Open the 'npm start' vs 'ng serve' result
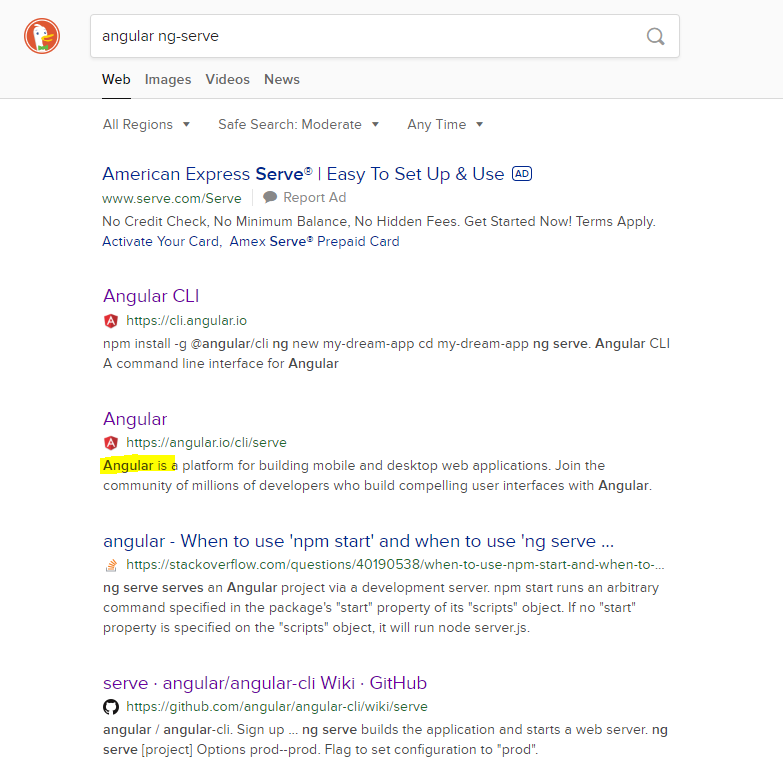 (x=358, y=541)
